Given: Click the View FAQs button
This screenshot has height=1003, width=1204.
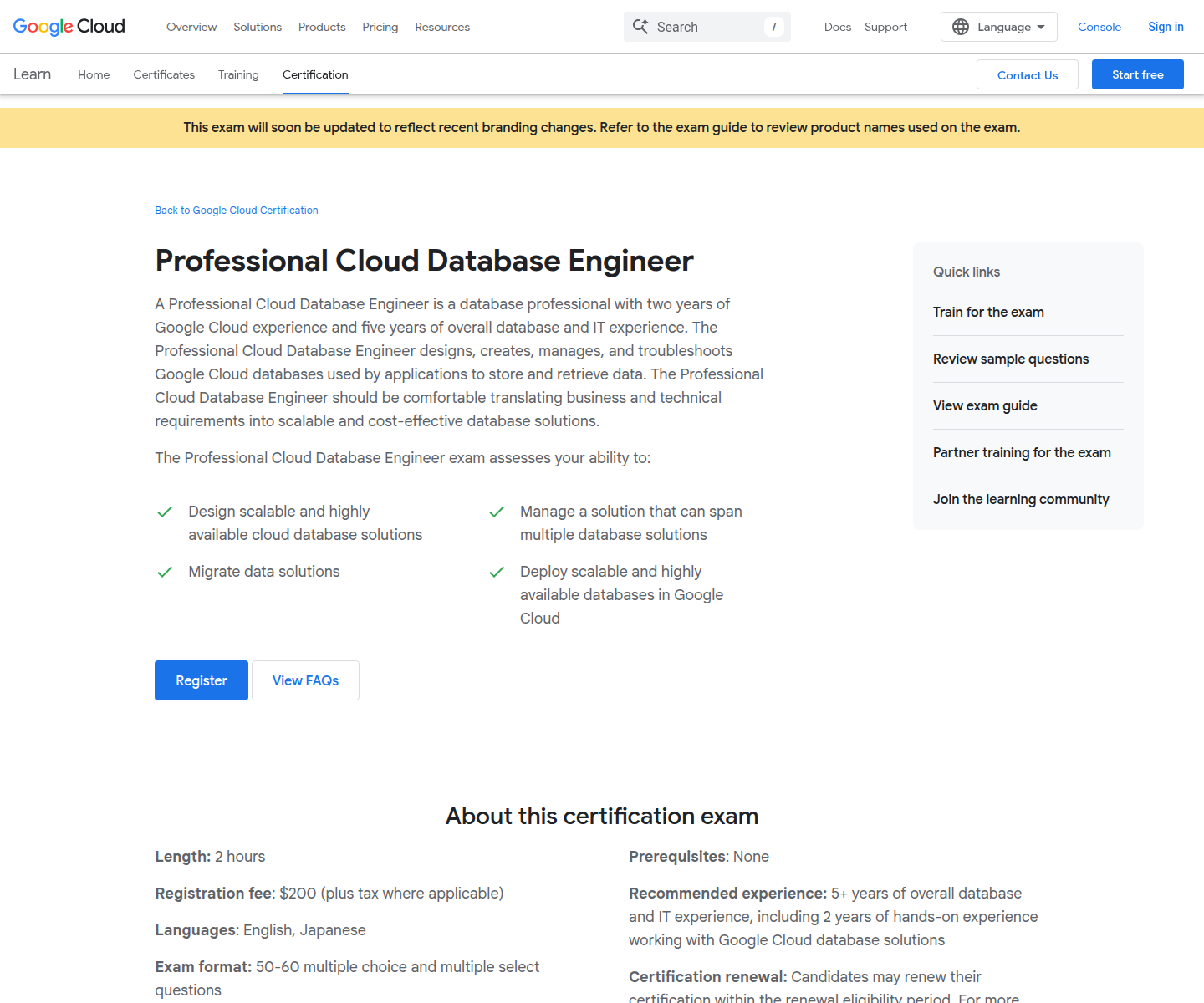Looking at the screenshot, I should [x=305, y=680].
